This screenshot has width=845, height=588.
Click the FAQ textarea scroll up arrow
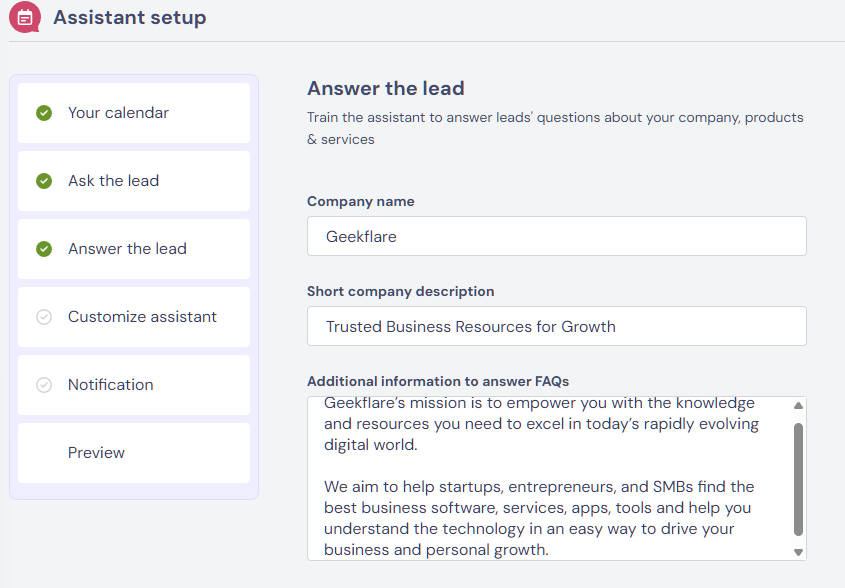[x=799, y=405]
